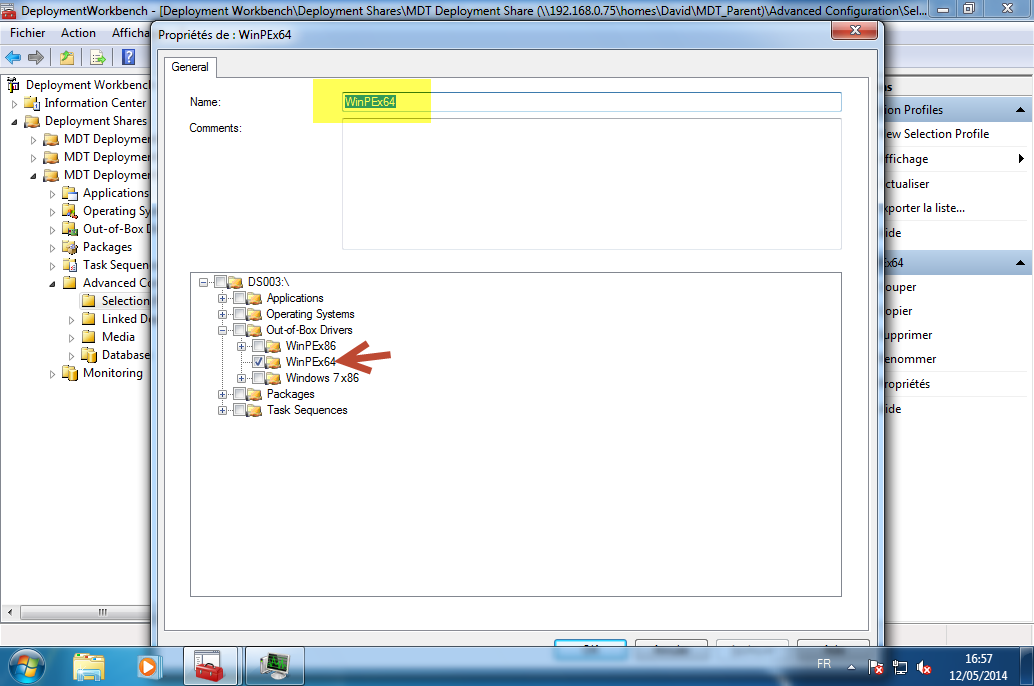Open the Fichier menu
This screenshot has height=686, width=1034.
coord(27,33)
